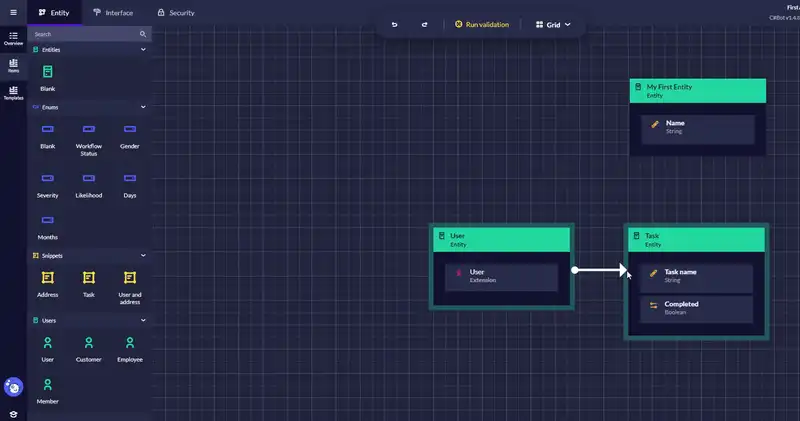Click the hamburger menu icon

13,12
